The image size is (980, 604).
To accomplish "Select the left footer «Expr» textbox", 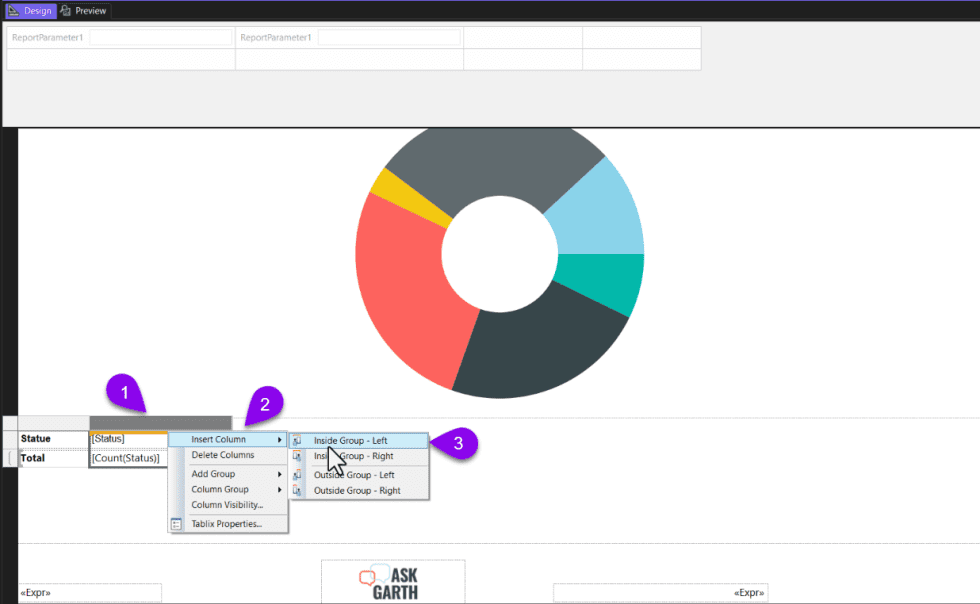I will (x=90, y=593).
